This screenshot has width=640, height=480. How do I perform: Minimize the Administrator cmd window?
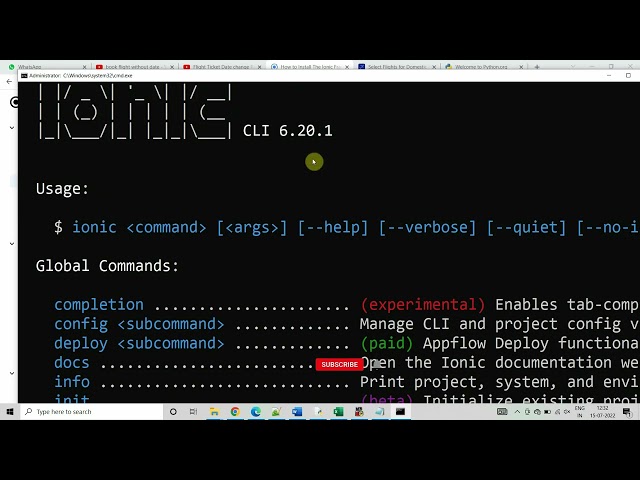[x=609, y=76]
